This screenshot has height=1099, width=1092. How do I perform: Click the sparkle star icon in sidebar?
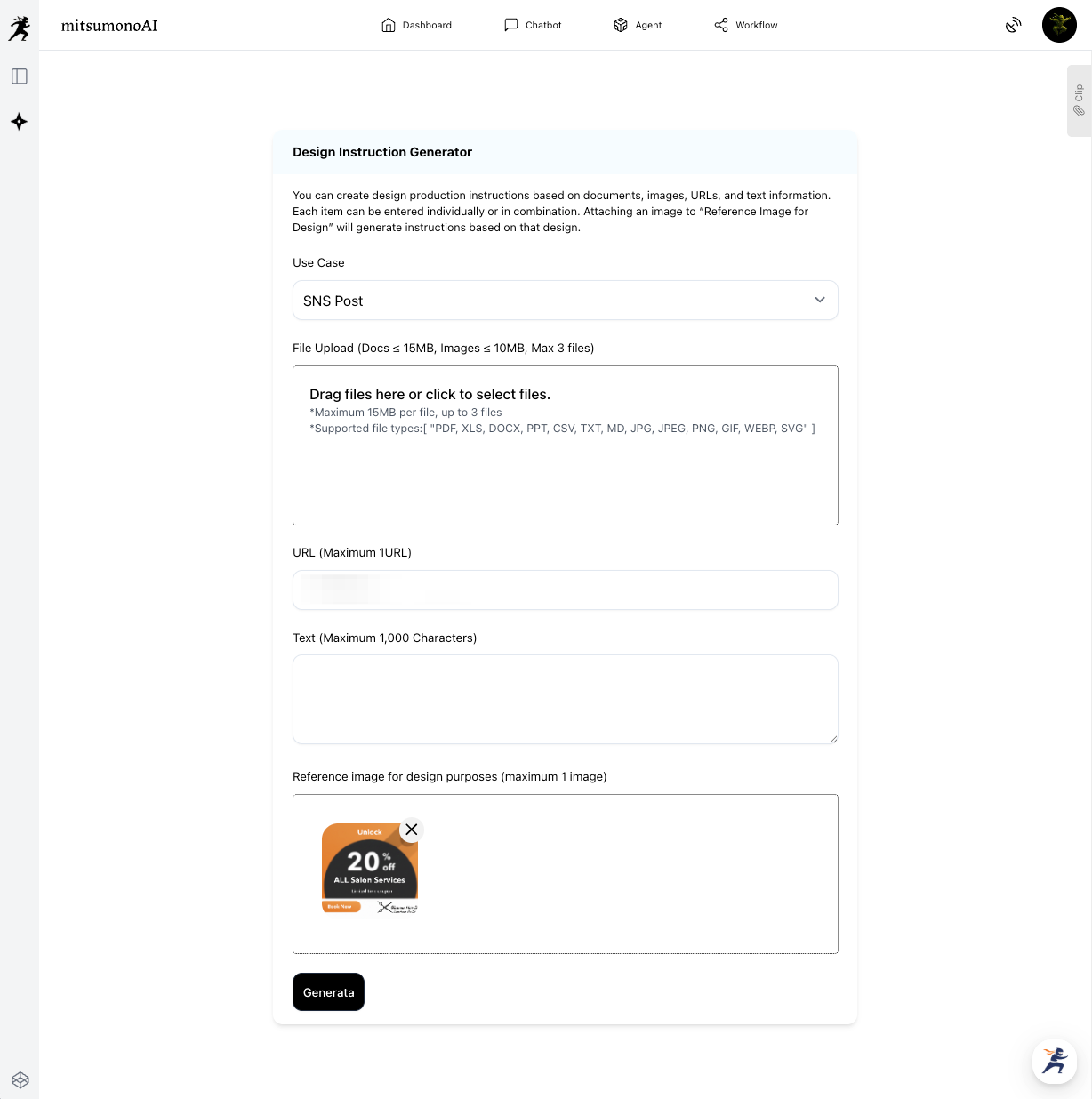(x=20, y=122)
